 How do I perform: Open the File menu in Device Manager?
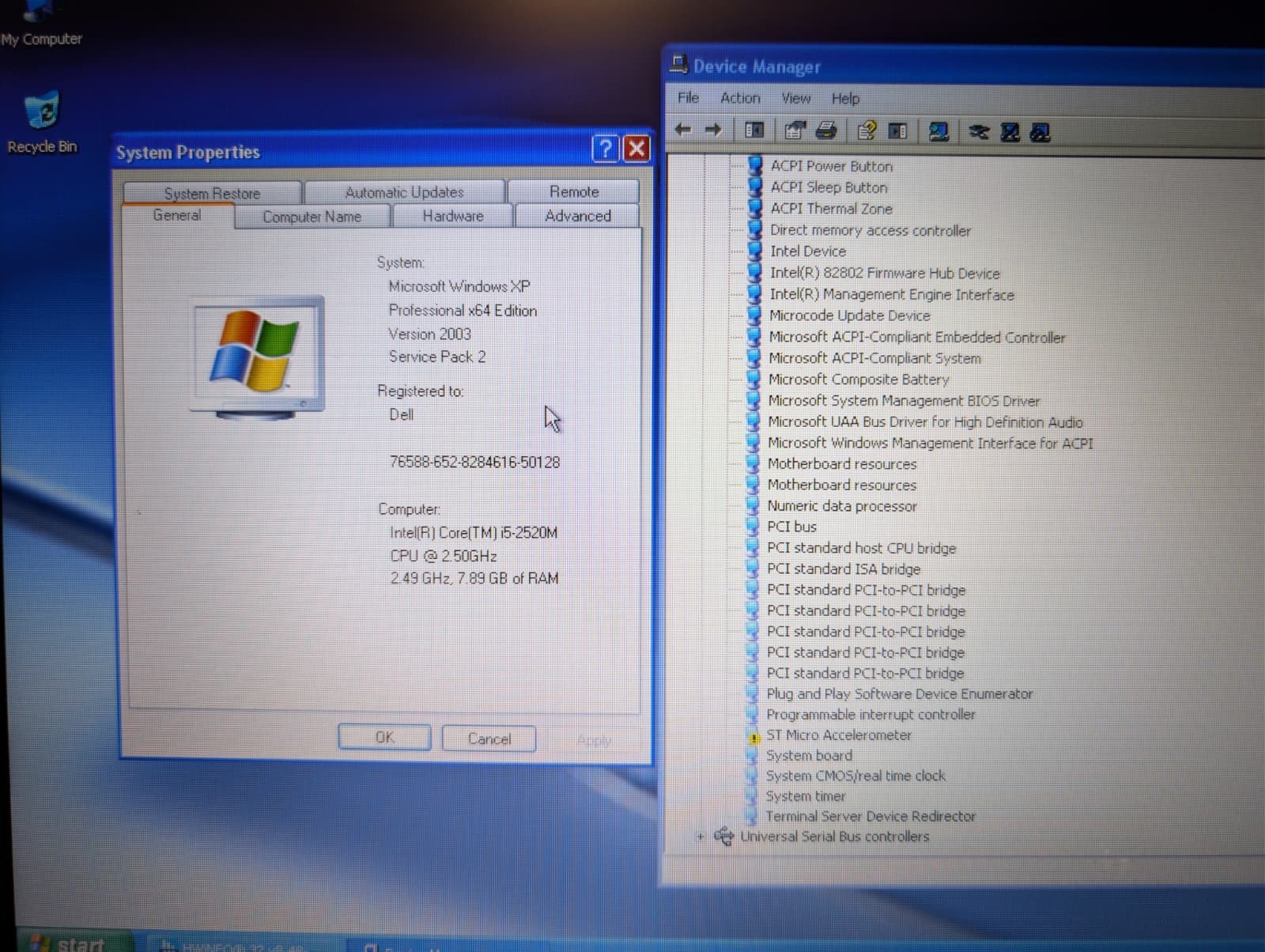click(x=688, y=97)
